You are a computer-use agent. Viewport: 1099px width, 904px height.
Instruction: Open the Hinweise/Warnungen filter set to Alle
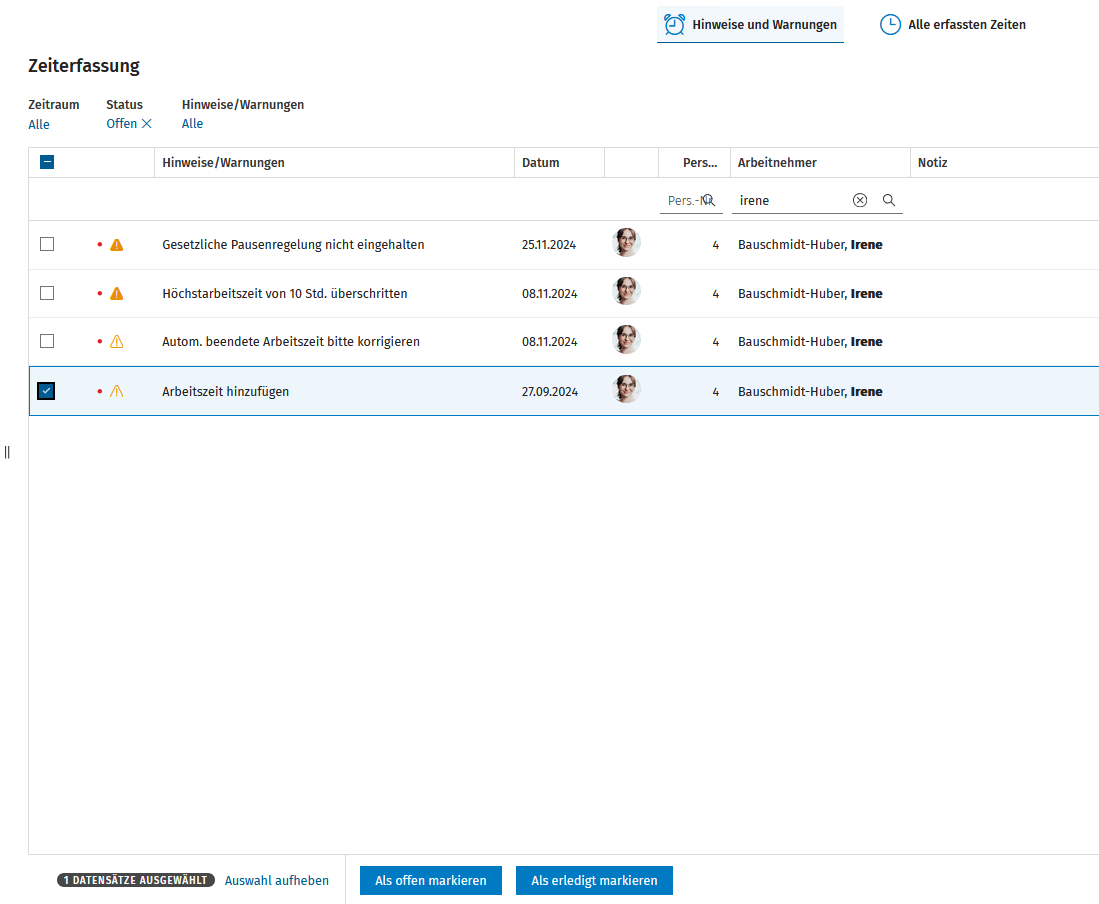(192, 123)
